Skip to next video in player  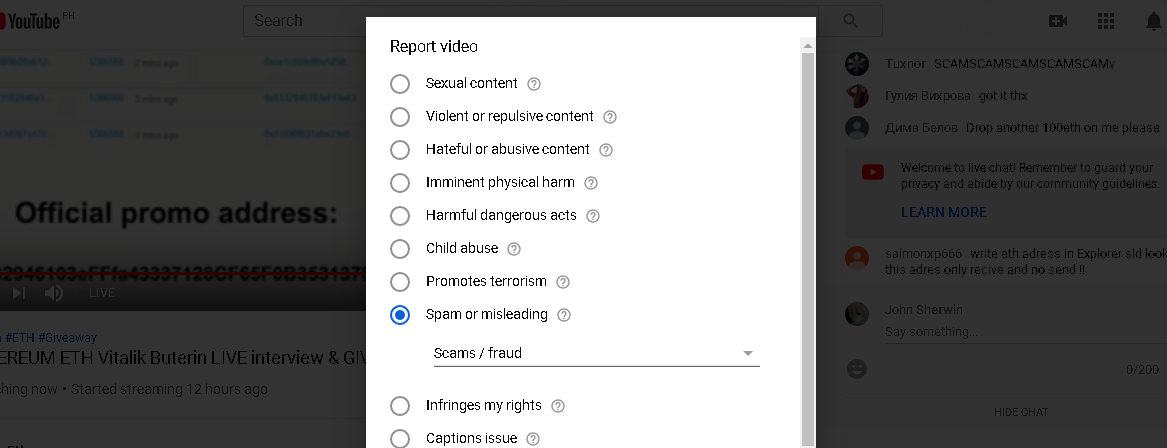pyautogui.click(x=19, y=293)
